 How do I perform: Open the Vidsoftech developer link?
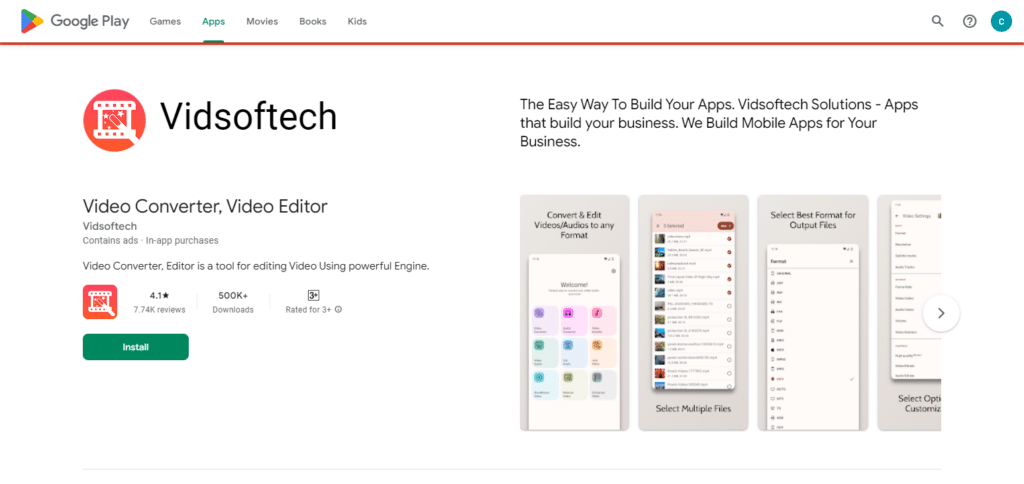click(110, 227)
